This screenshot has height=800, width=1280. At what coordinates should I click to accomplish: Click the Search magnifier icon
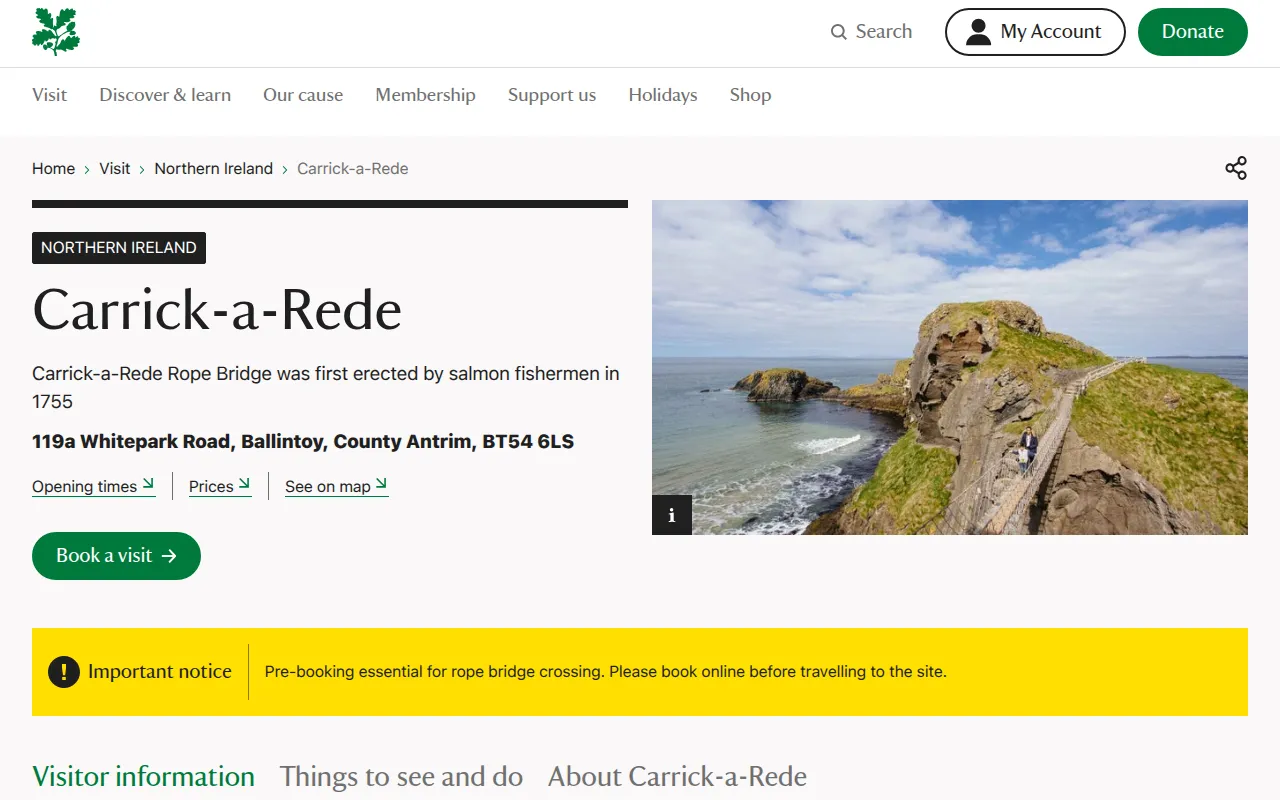point(838,32)
